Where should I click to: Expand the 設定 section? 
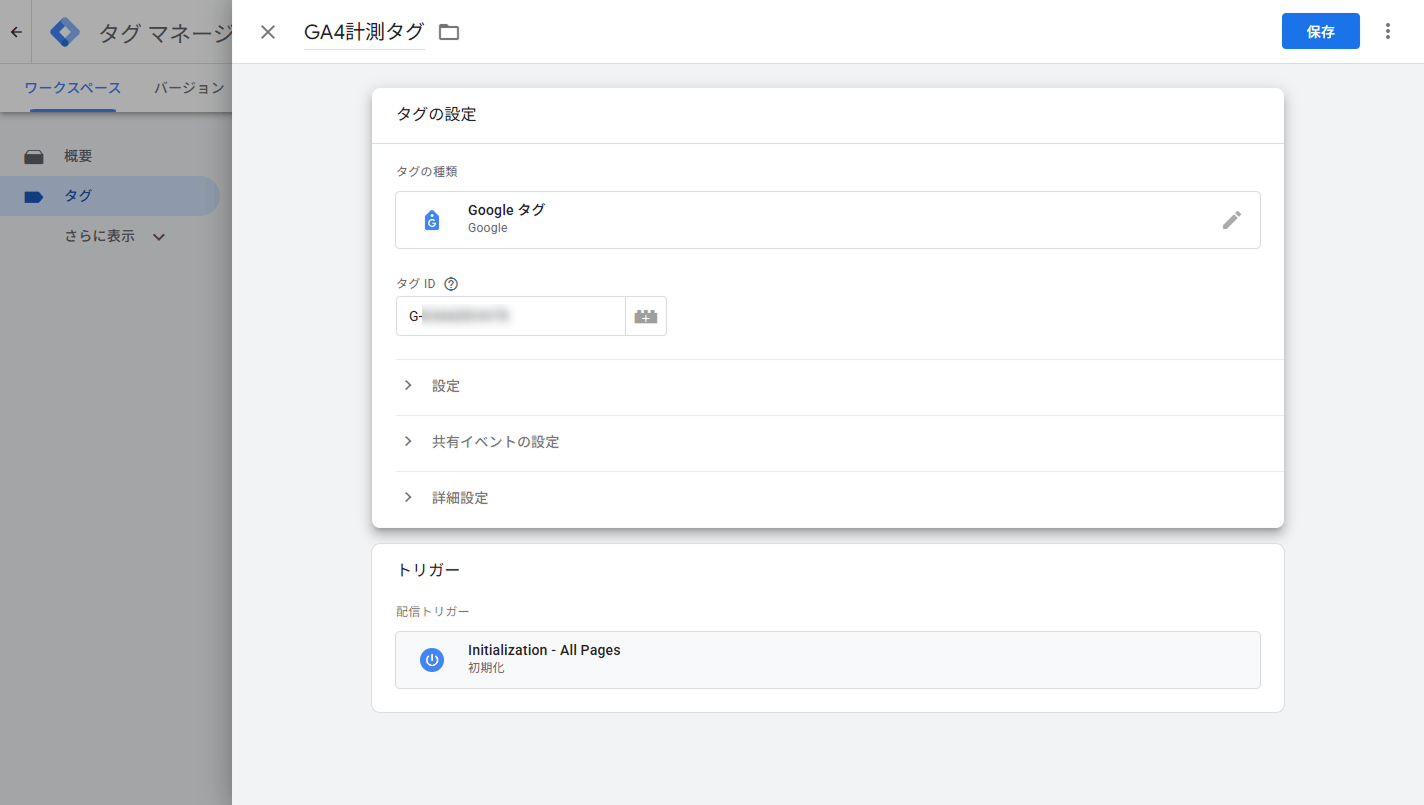pyautogui.click(x=839, y=386)
